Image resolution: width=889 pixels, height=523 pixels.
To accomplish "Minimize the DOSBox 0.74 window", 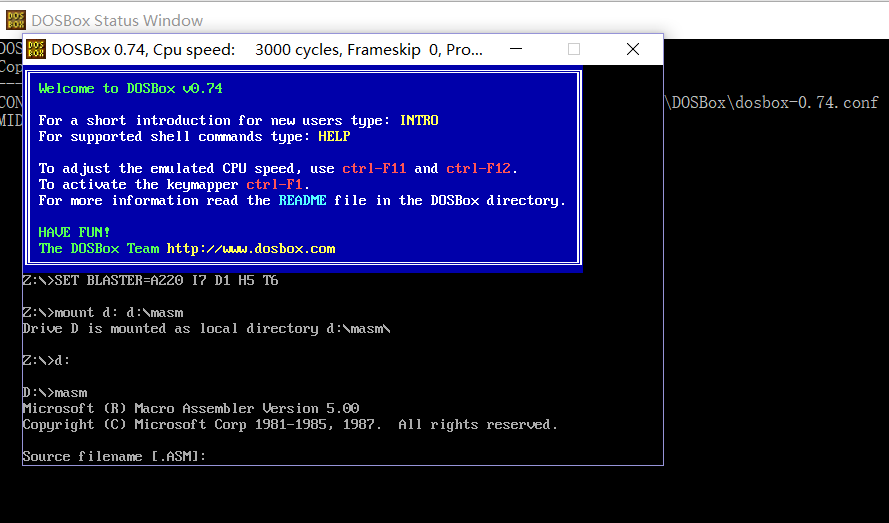I will pos(516,49).
